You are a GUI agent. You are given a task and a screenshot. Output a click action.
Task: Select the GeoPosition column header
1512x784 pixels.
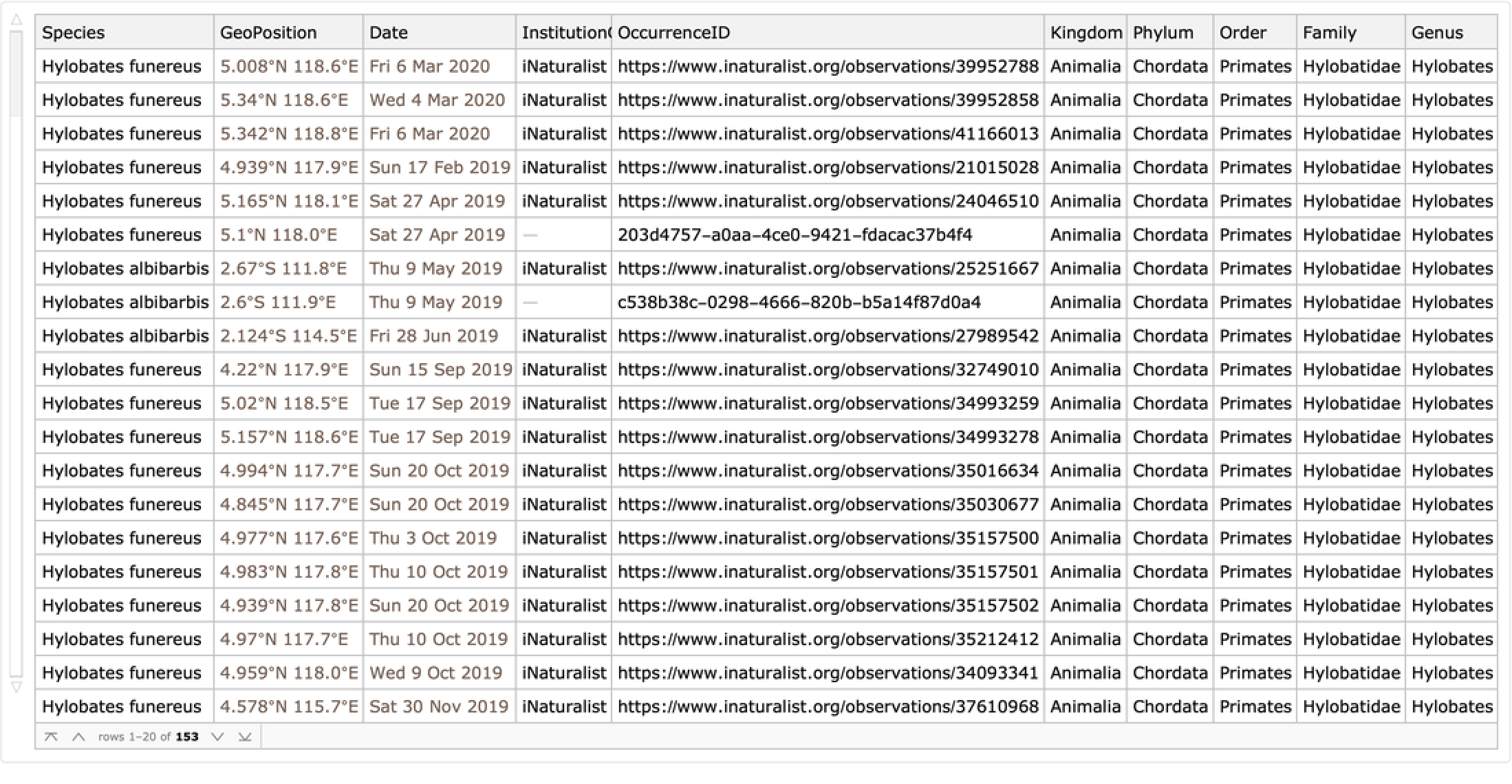[288, 32]
